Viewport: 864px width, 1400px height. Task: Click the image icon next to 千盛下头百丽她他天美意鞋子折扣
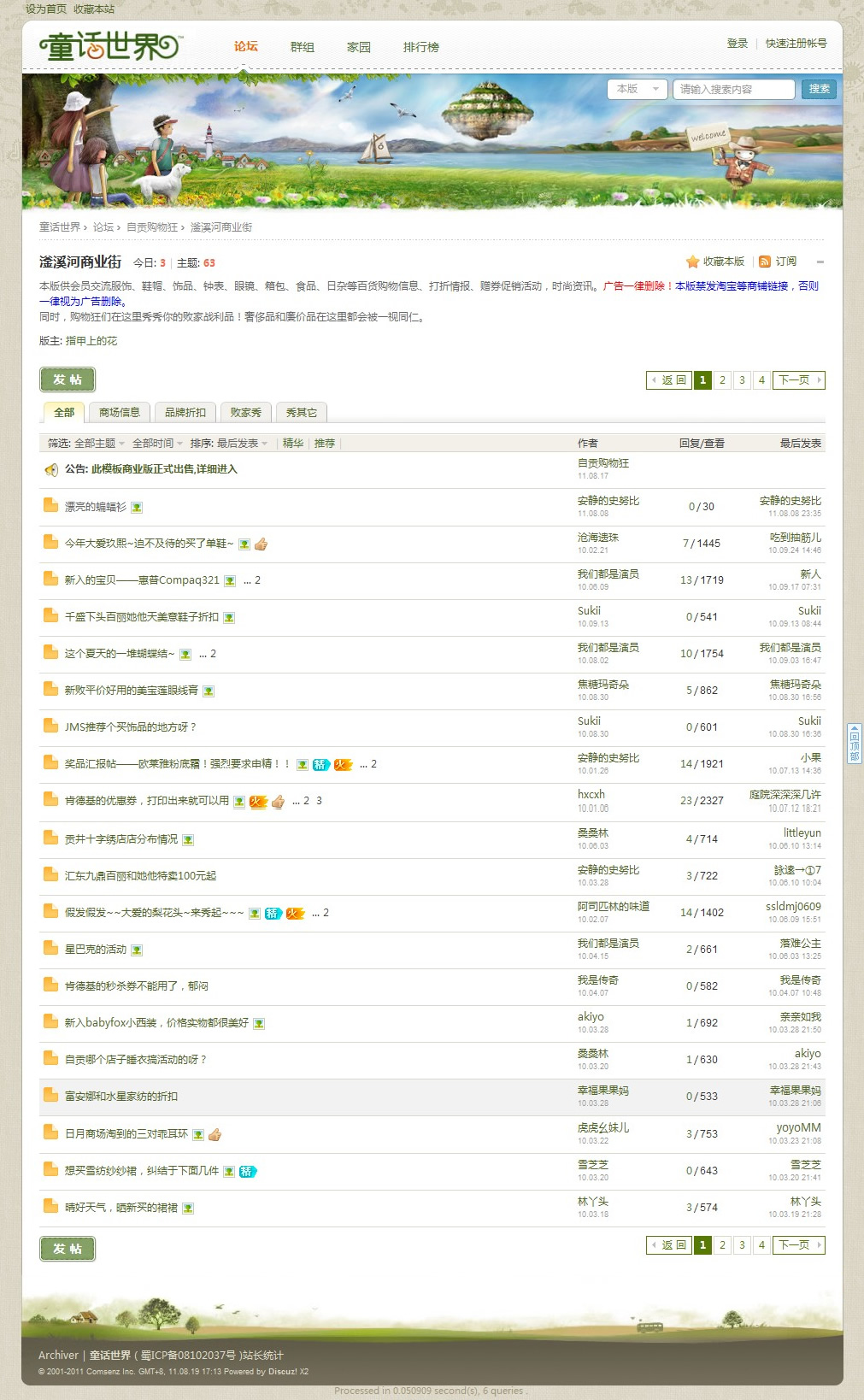tap(229, 618)
